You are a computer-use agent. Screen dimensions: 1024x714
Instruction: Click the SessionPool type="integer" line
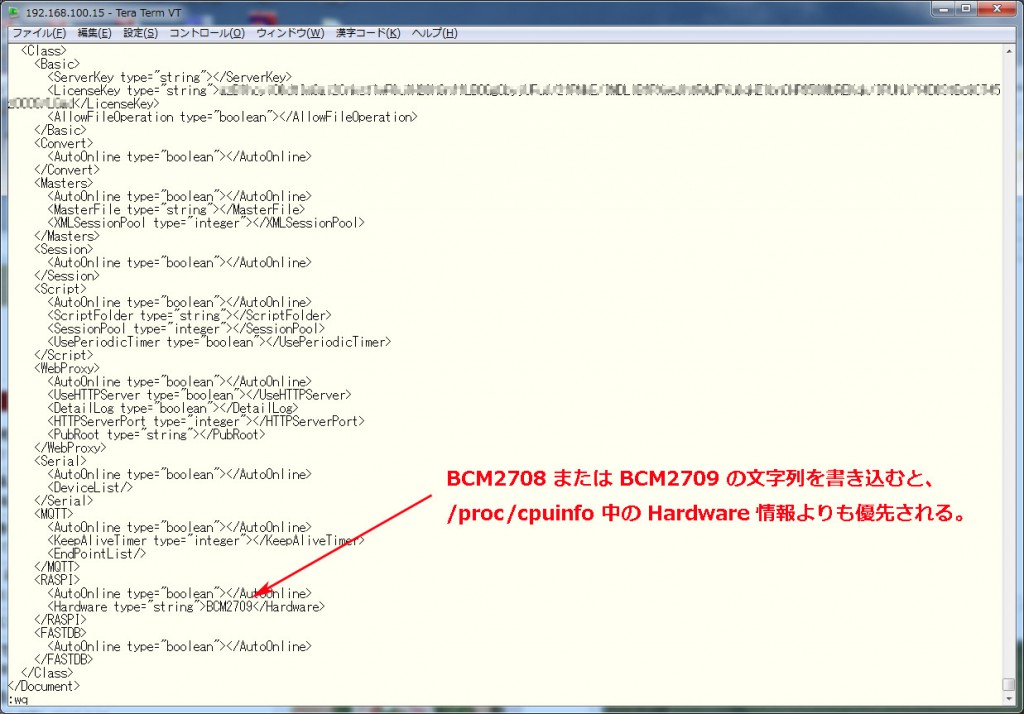pos(186,329)
